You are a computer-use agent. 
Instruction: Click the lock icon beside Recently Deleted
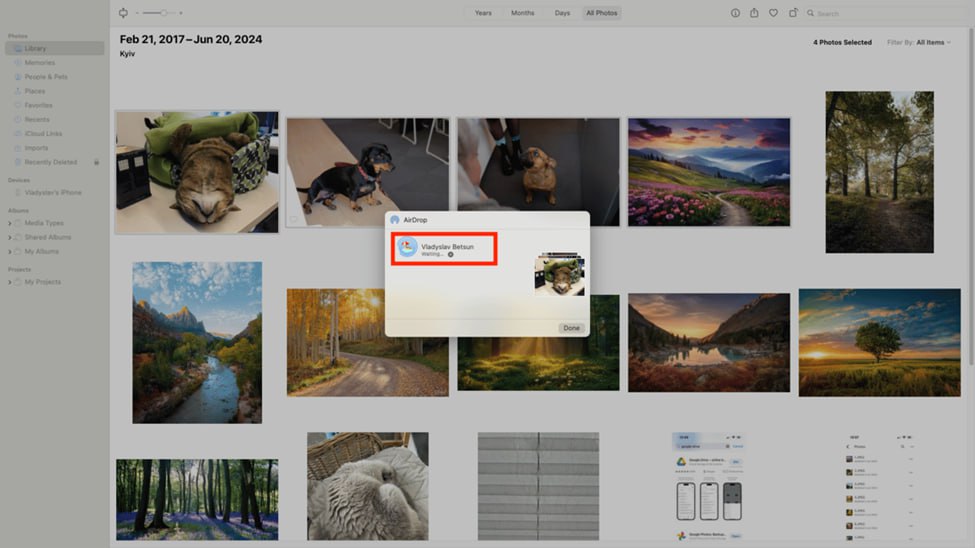coord(97,162)
